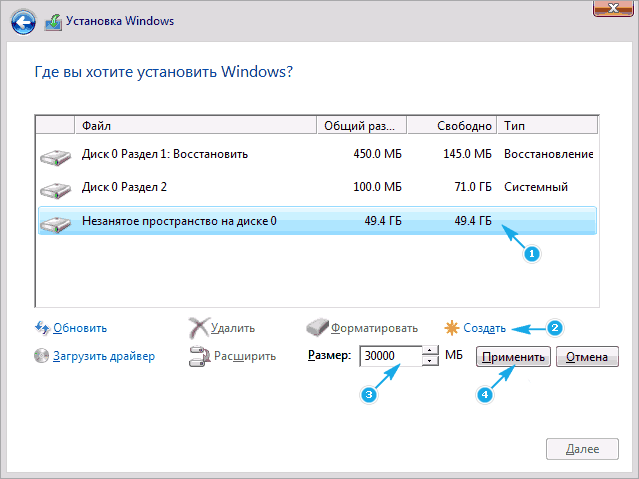Click the Load driver (Загрузить драйвер) disc icon
The width and height of the screenshot is (639, 479).
pos(42,355)
